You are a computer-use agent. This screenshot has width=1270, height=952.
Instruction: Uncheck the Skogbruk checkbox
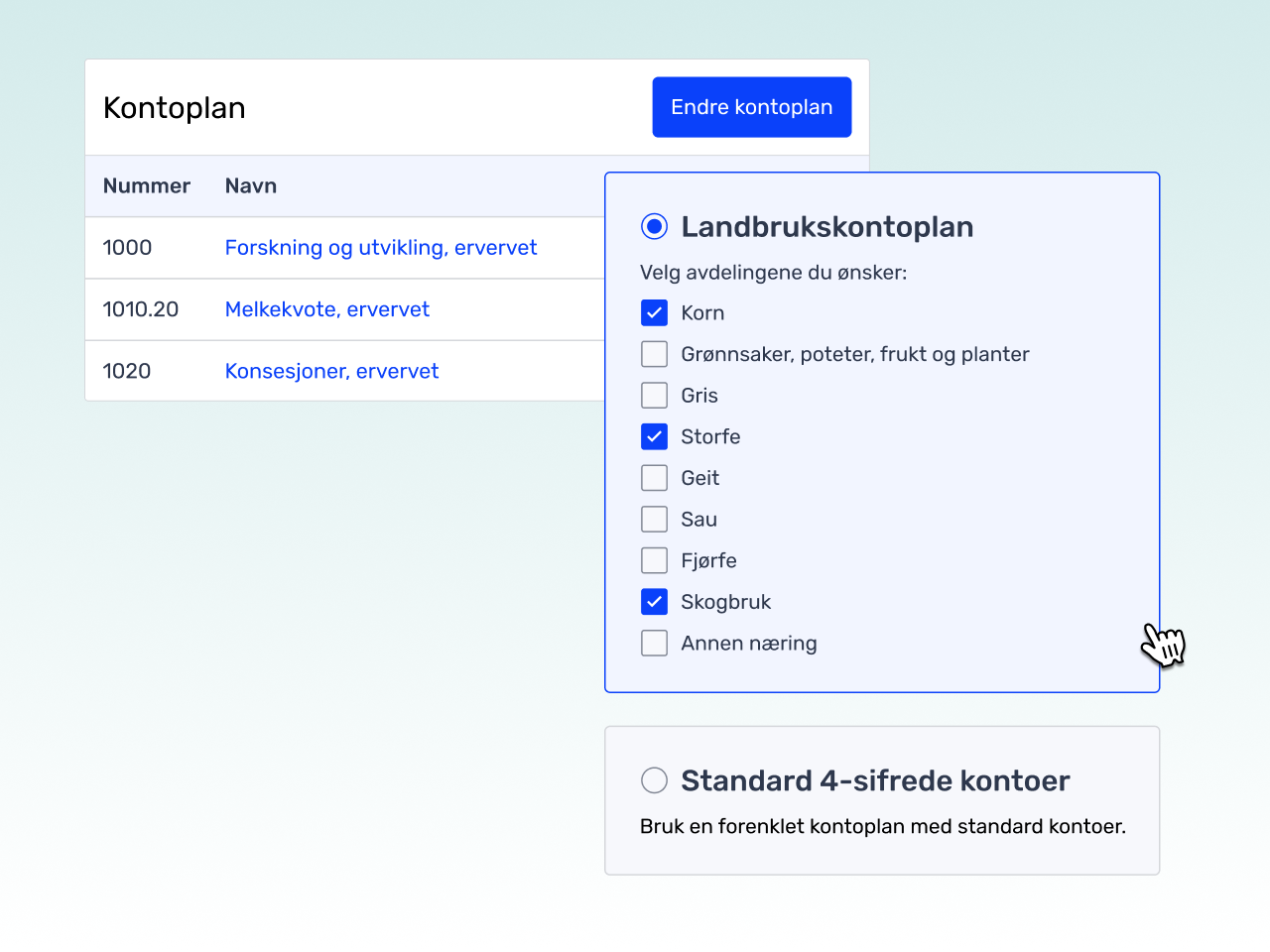(654, 602)
